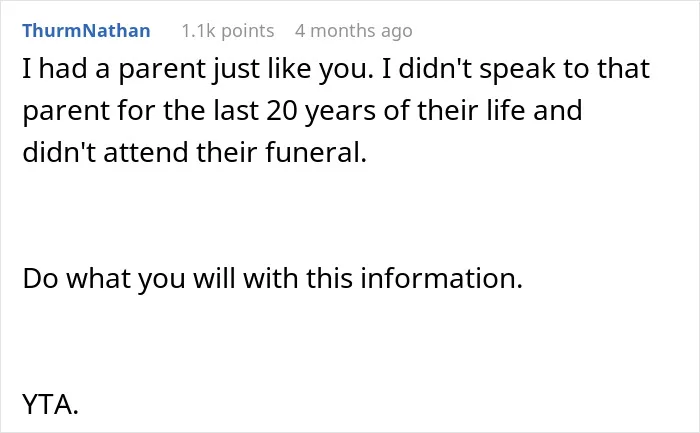
Task: Click the phrase didn't speak to that
Action: tap(524, 69)
